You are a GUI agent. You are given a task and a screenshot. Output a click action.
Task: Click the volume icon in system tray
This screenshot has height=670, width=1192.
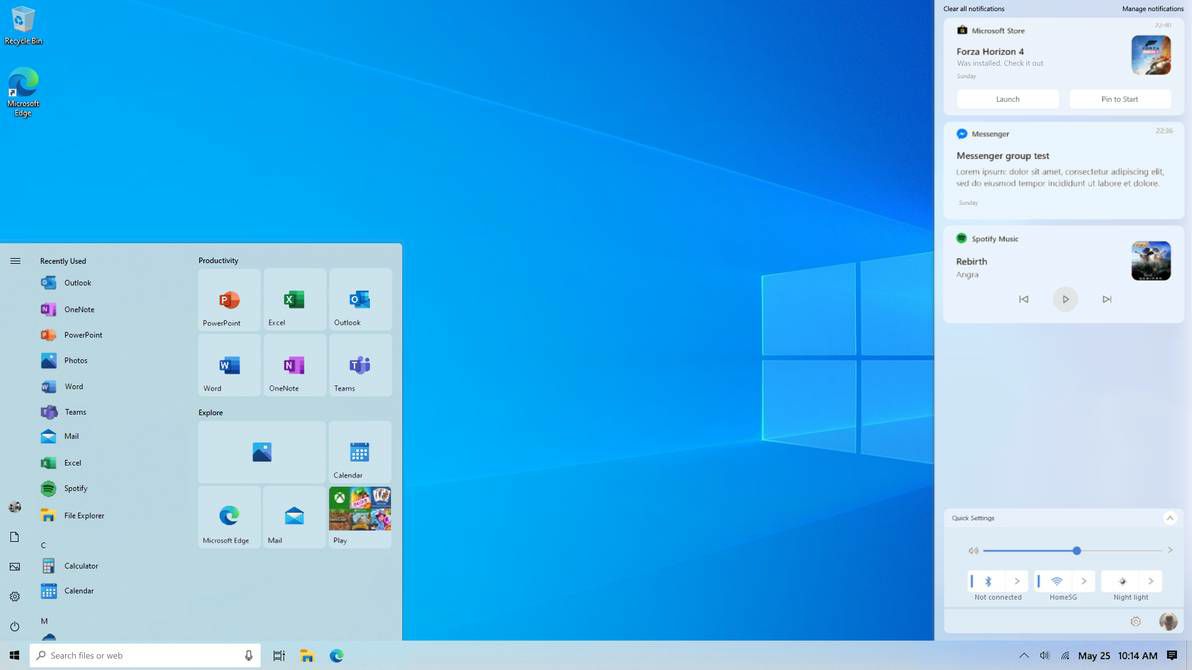pyautogui.click(x=1045, y=656)
